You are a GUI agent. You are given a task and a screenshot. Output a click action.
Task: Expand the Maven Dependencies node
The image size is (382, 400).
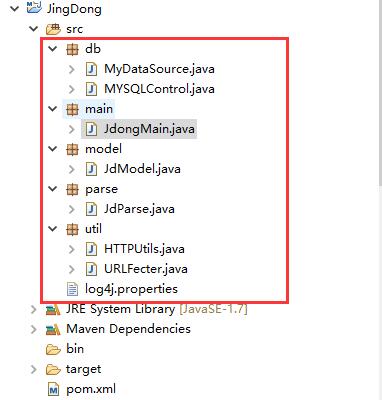point(33,329)
